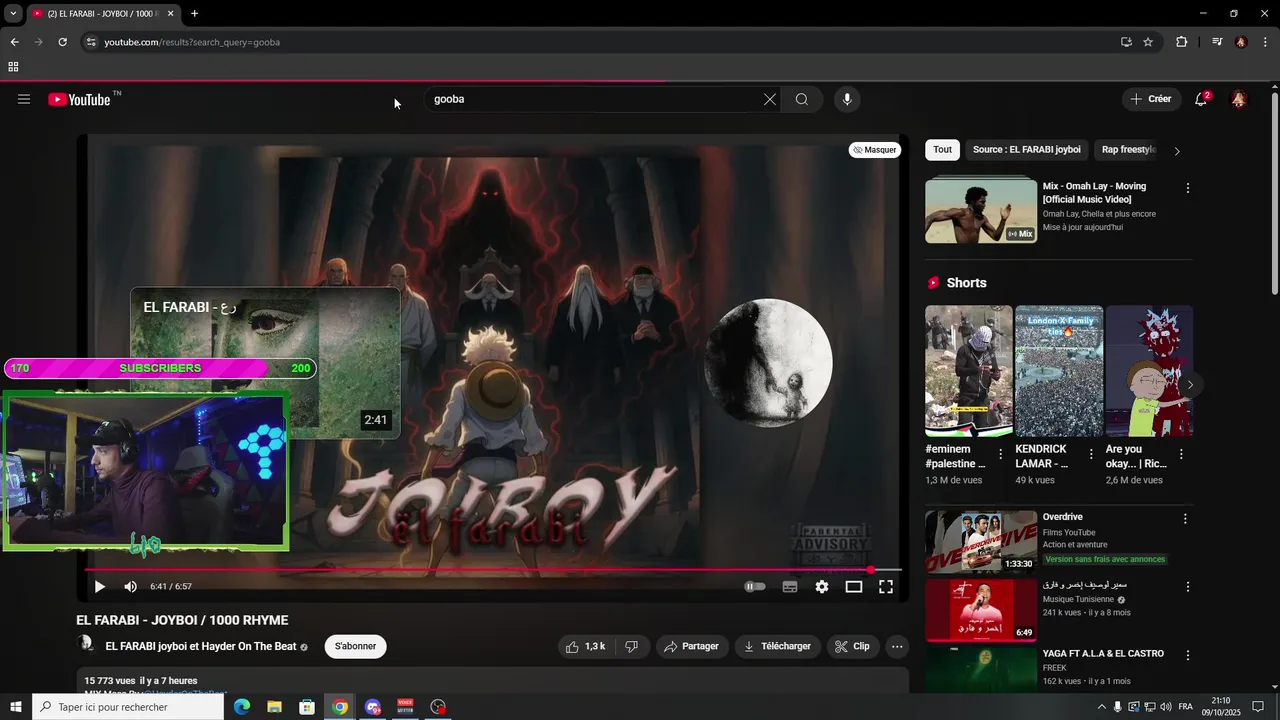Image resolution: width=1280 pixels, height=720 pixels.
Task: Open the #eminem #palestine short
Action: [969, 371]
